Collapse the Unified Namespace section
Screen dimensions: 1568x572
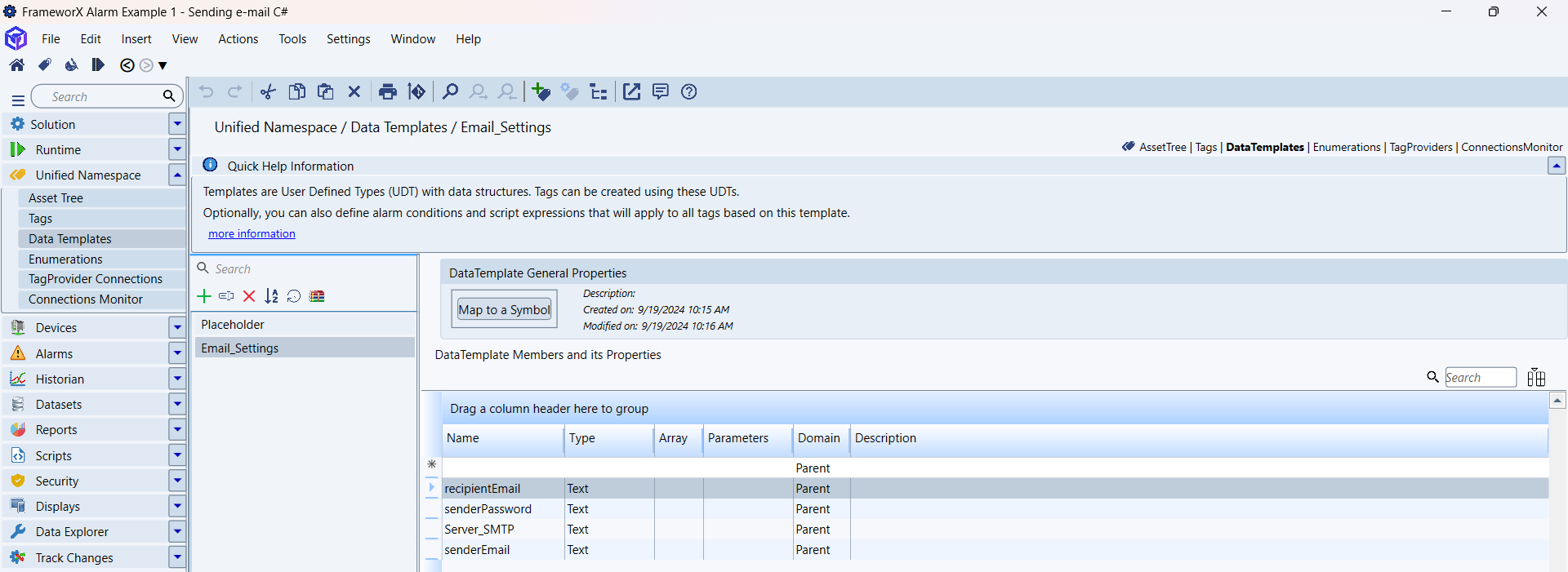177,175
